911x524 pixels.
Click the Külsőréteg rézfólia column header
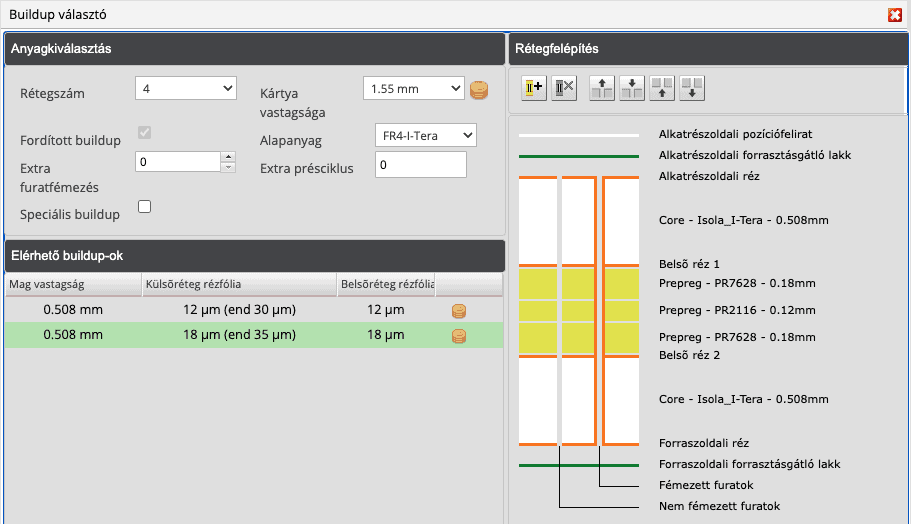(238, 286)
